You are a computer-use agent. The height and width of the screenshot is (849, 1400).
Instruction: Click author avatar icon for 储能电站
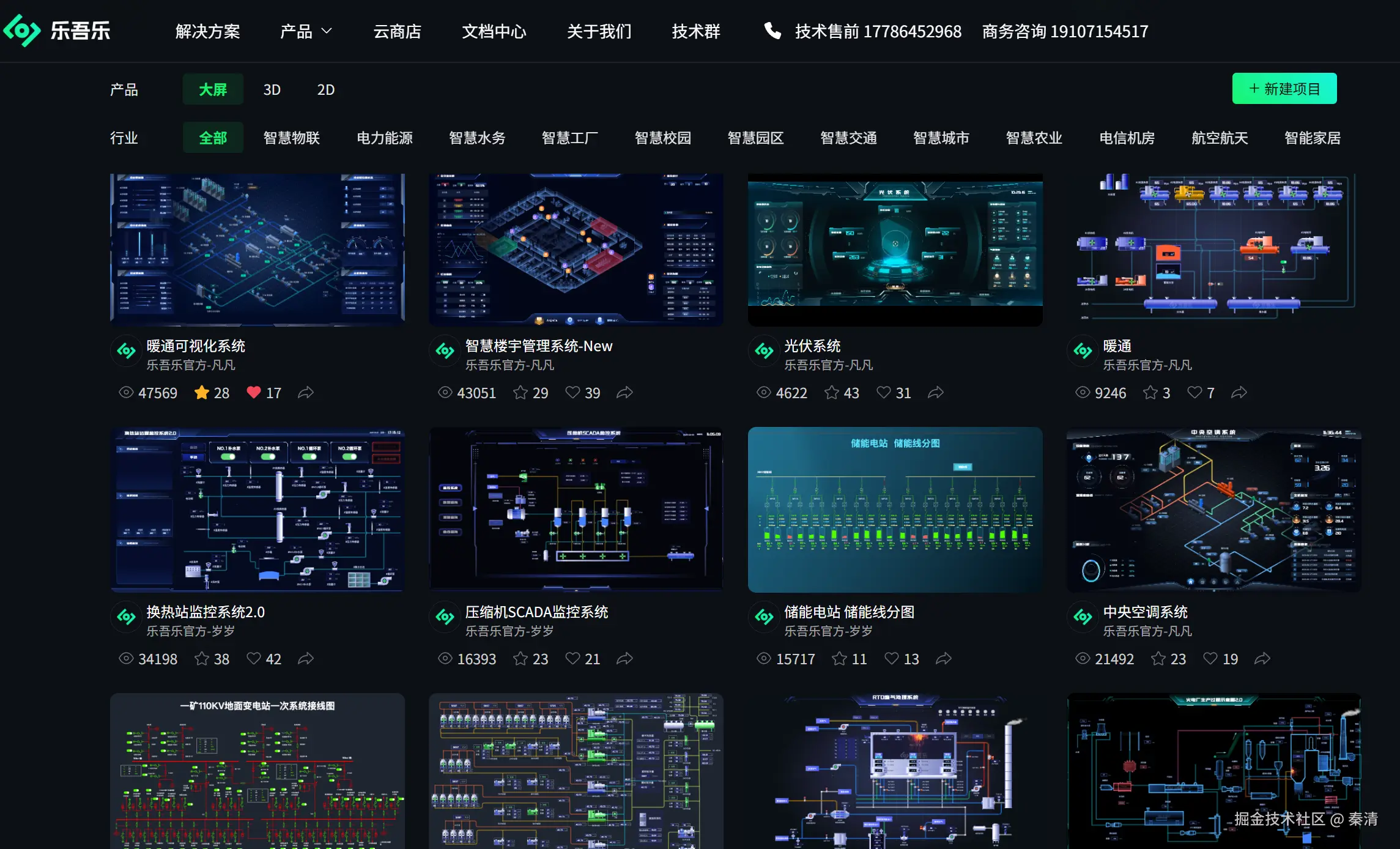tap(764, 617)
